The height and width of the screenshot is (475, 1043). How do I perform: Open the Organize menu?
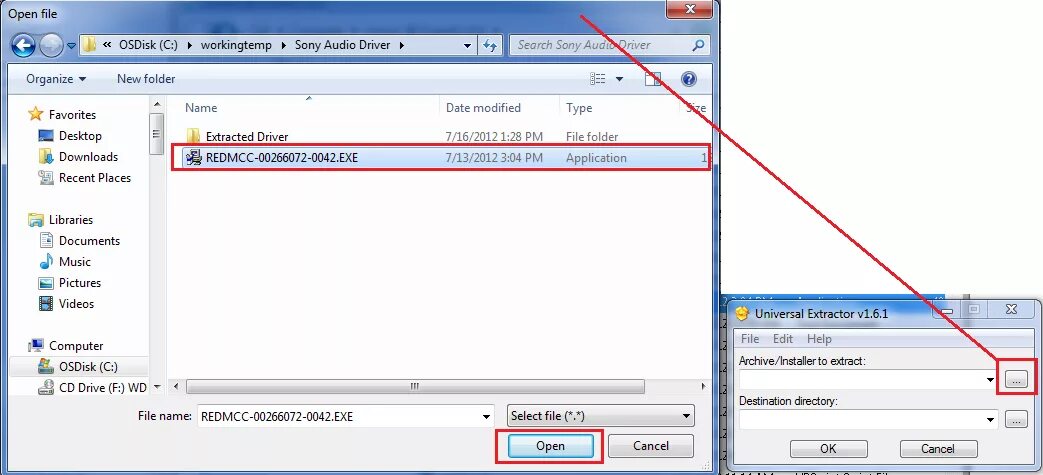coord(56,79)
